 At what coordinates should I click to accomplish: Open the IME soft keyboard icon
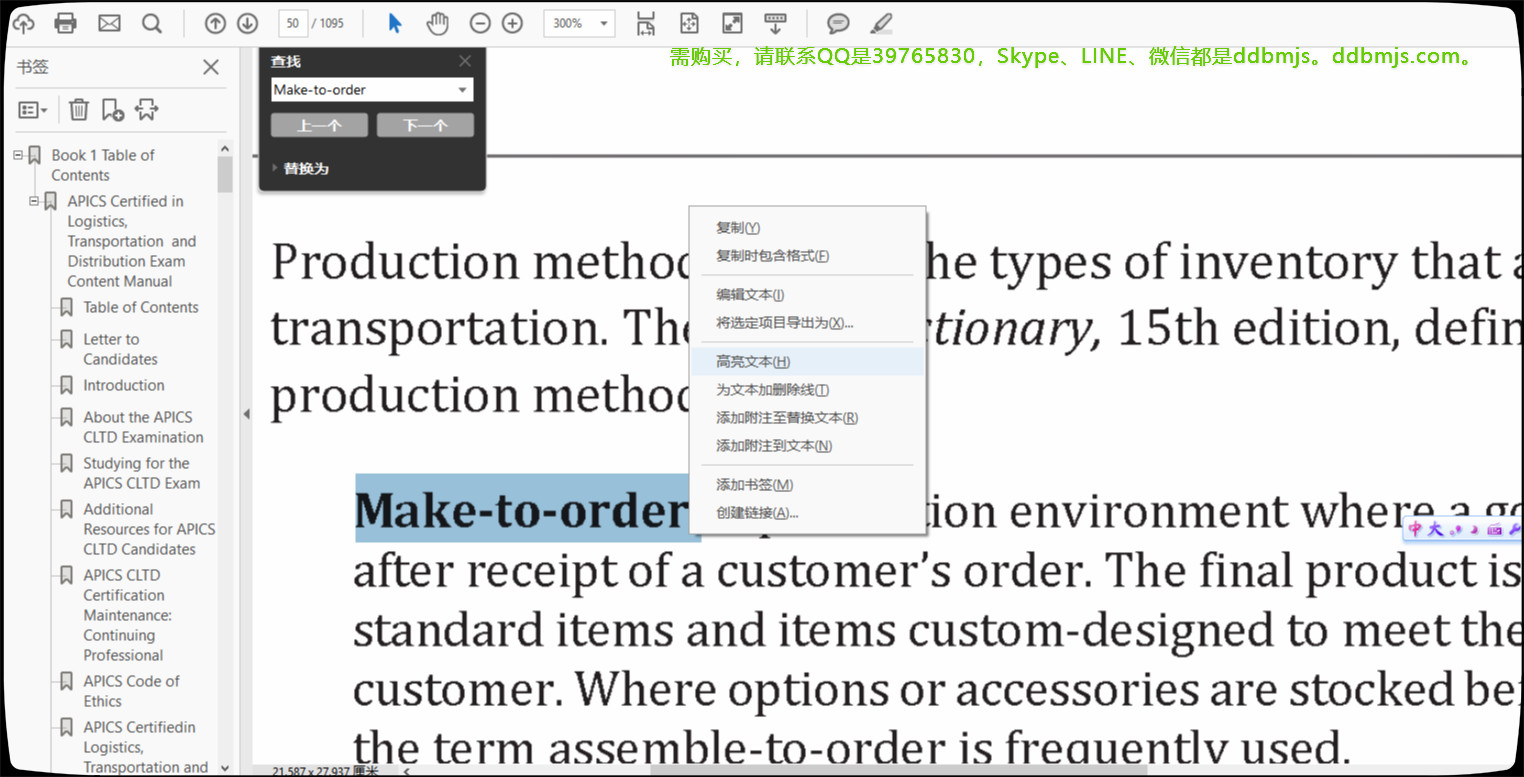click(1495, 530)
